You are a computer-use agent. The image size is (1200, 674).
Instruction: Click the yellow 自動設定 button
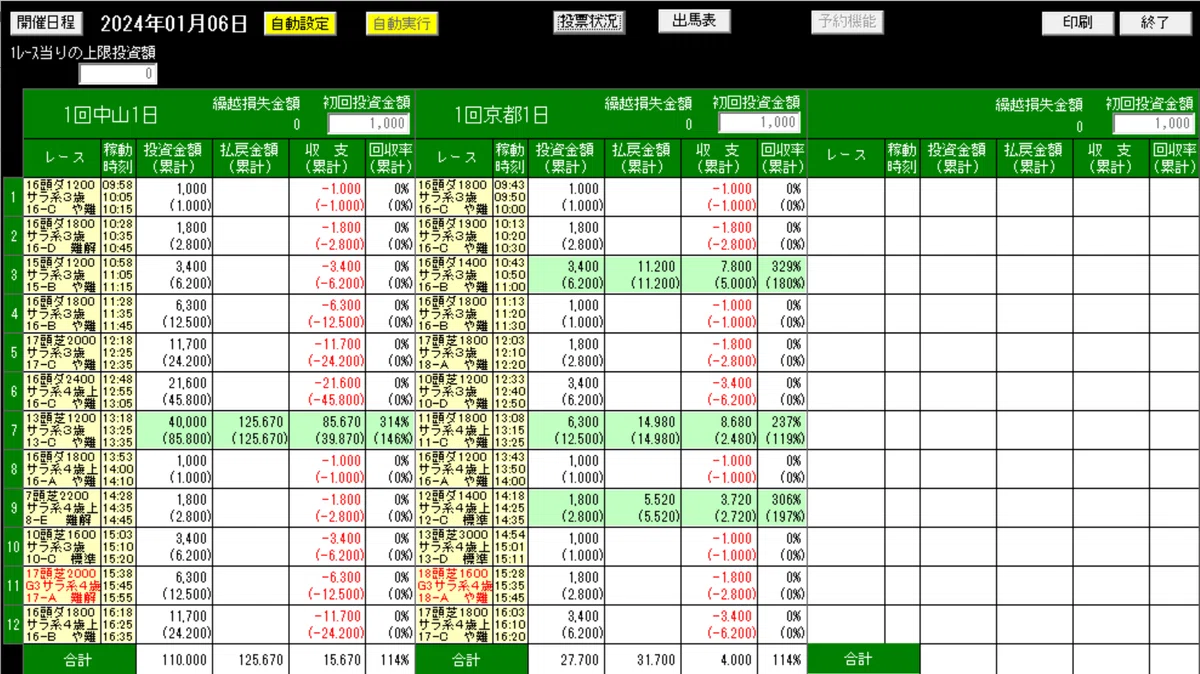click(x=300, y=24)
